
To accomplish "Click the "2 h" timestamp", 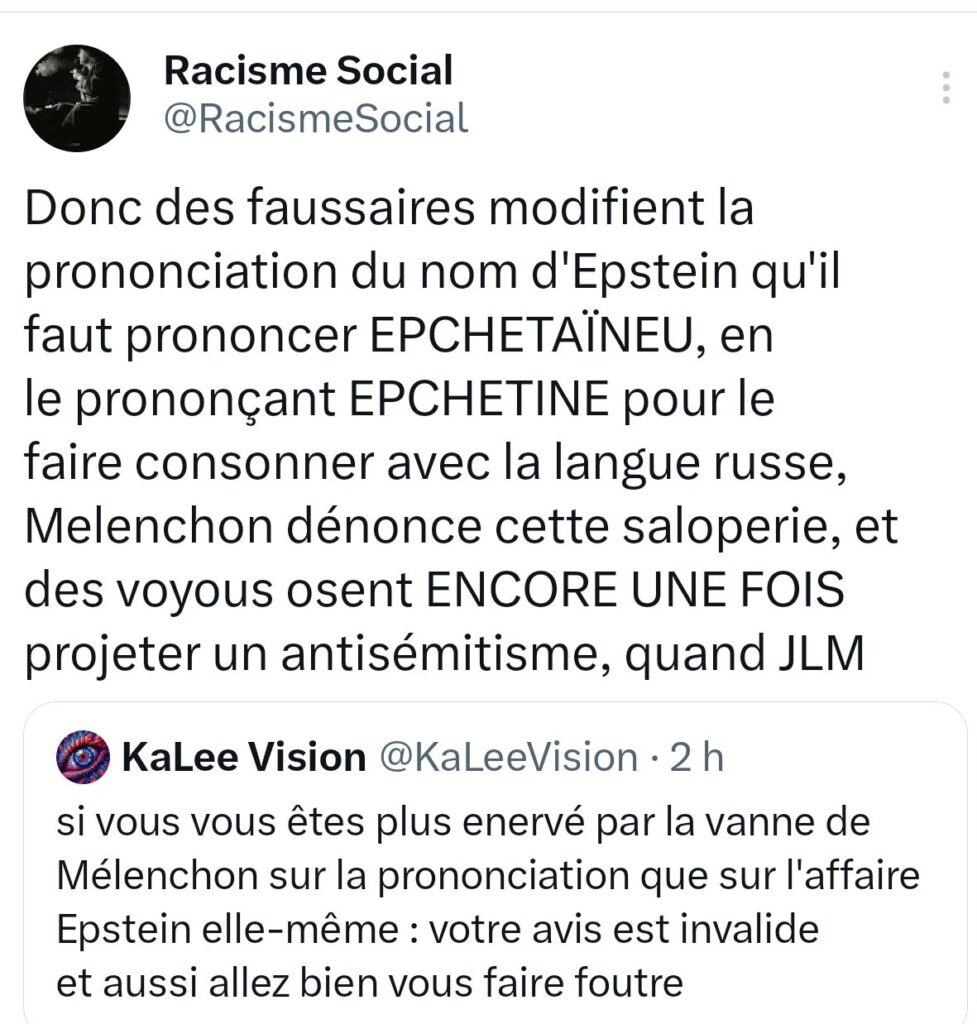I will 695,757.
